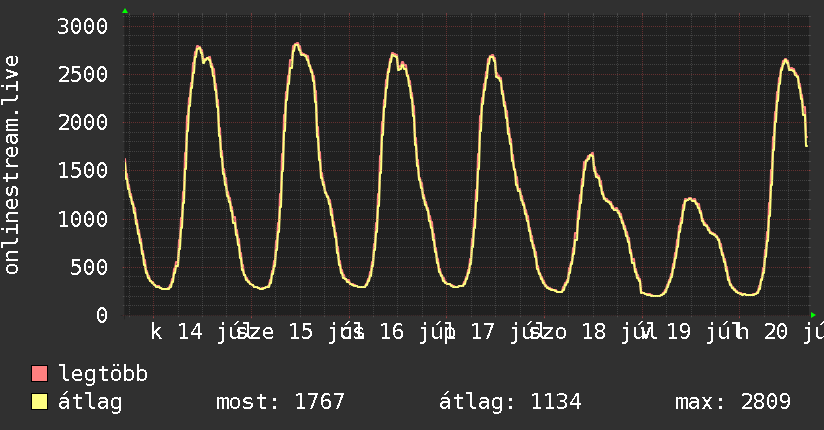The width and height of the screenshot is (824, 430).
Task: Click the h 20 júl date label
Action: [779, 332]
